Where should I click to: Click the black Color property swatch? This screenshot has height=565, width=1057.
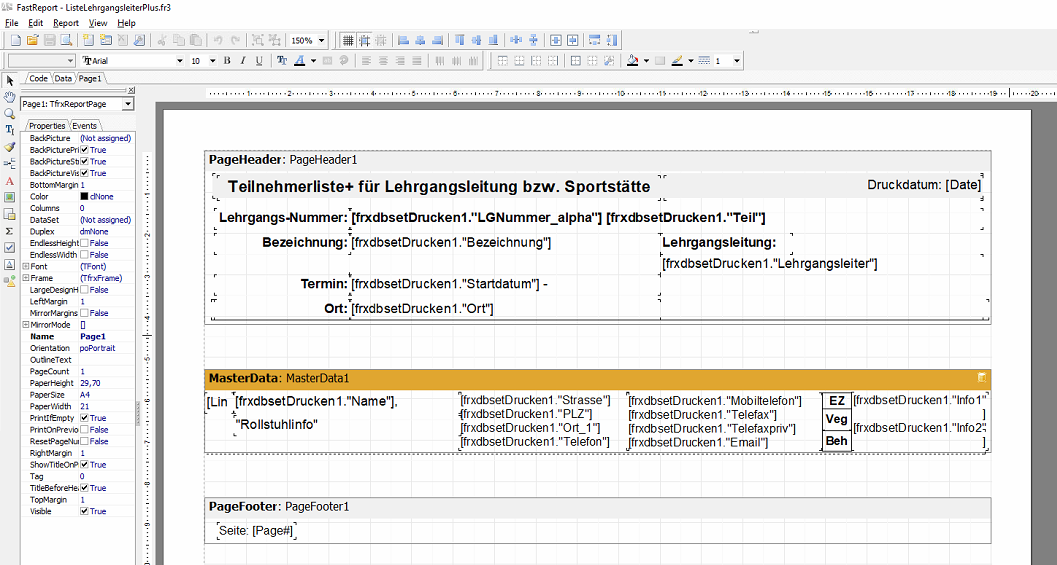85,196
